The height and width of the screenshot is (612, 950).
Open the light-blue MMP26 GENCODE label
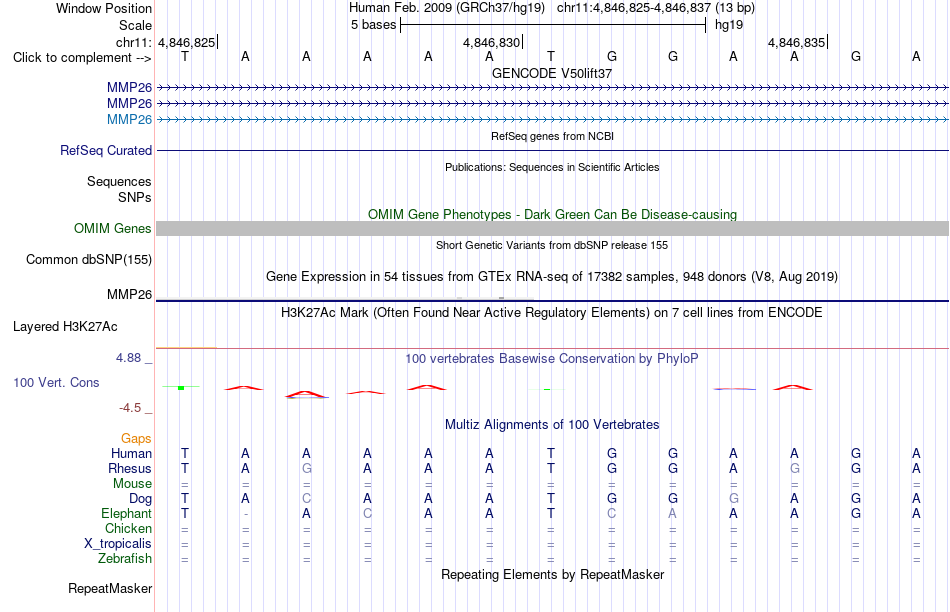pos(129,119)
